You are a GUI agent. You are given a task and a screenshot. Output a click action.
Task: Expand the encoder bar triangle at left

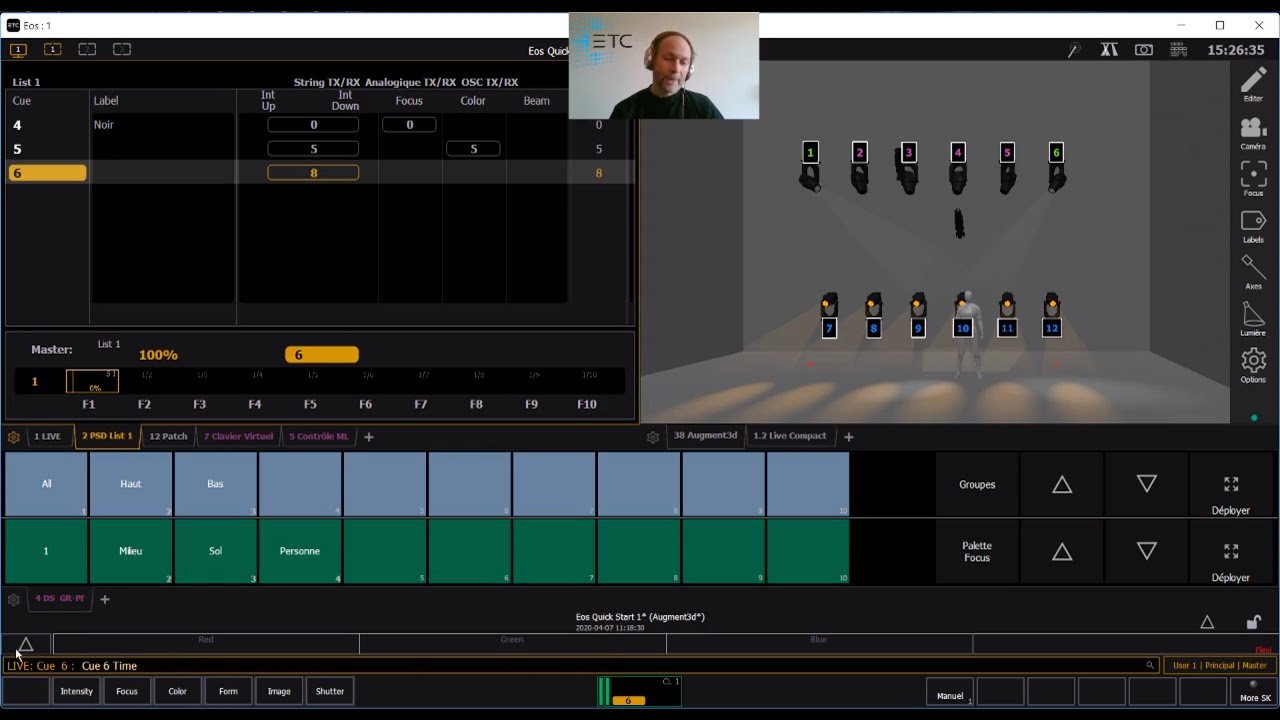26,645
